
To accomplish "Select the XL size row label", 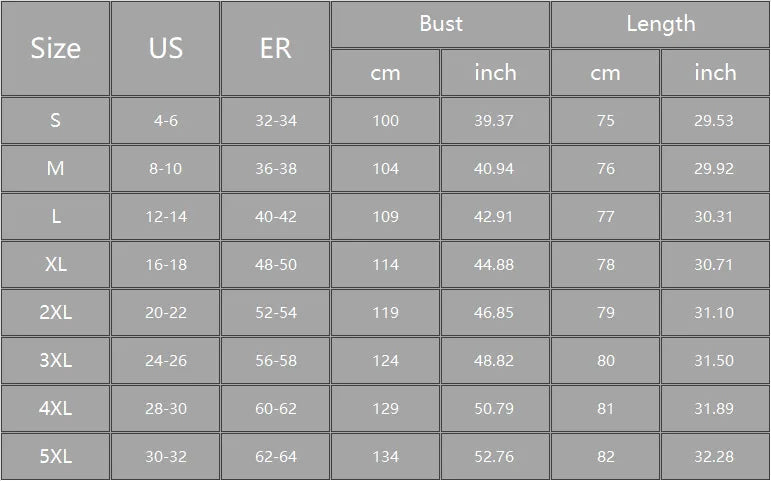I will tap(56, 265).
